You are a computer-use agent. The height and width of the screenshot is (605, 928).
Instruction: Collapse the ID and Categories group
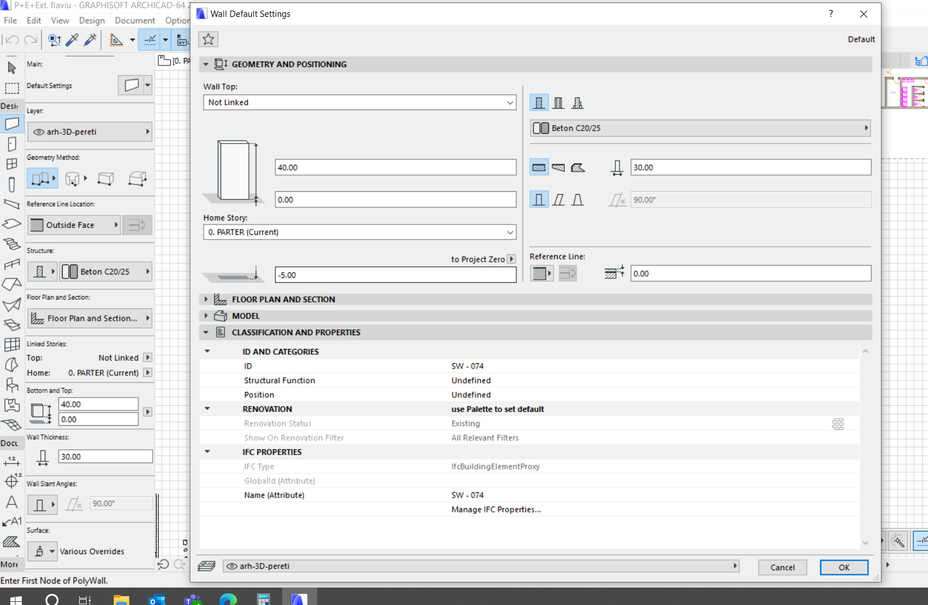click(x=208, y=352)
